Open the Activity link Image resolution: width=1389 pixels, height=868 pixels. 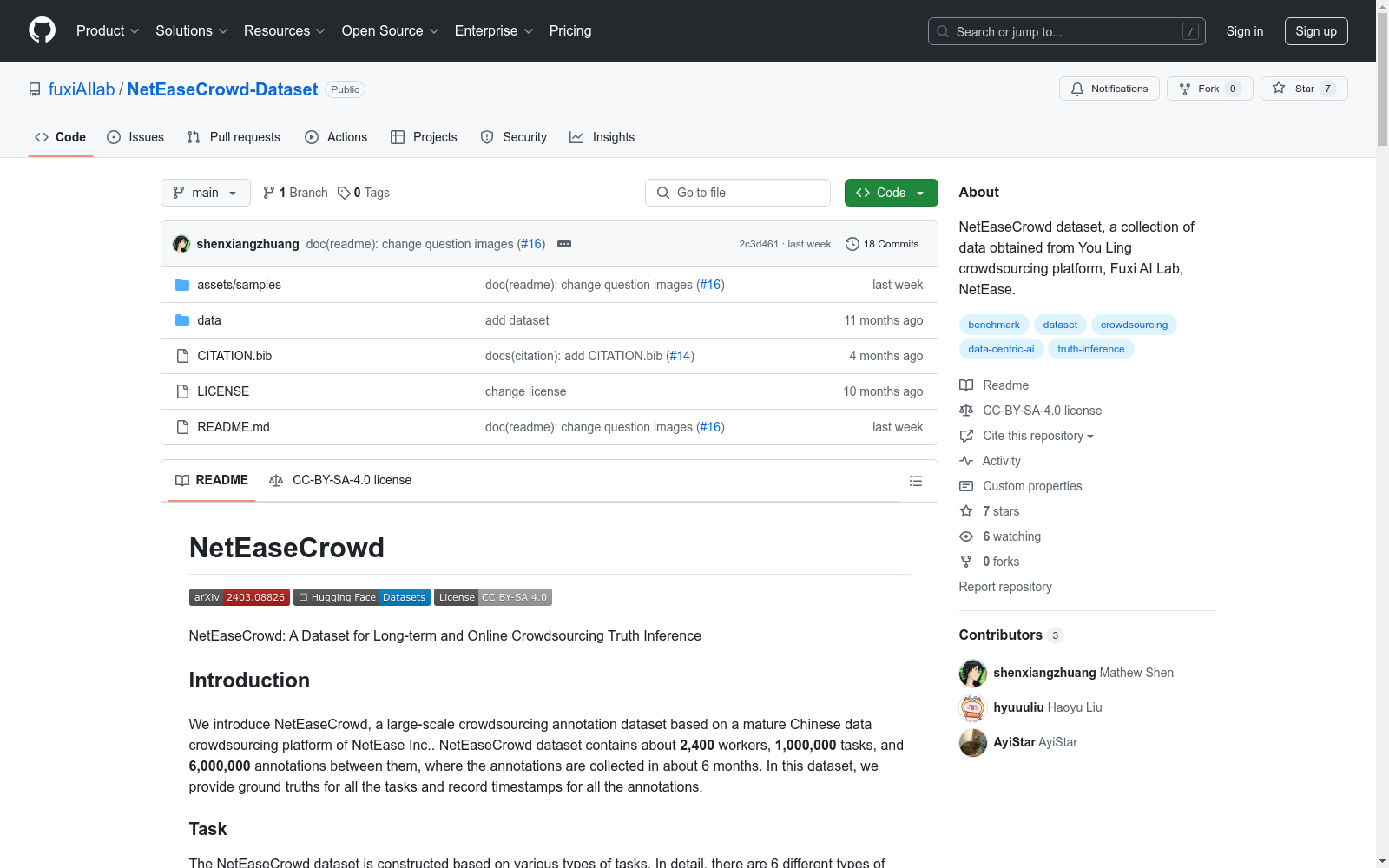990,461
